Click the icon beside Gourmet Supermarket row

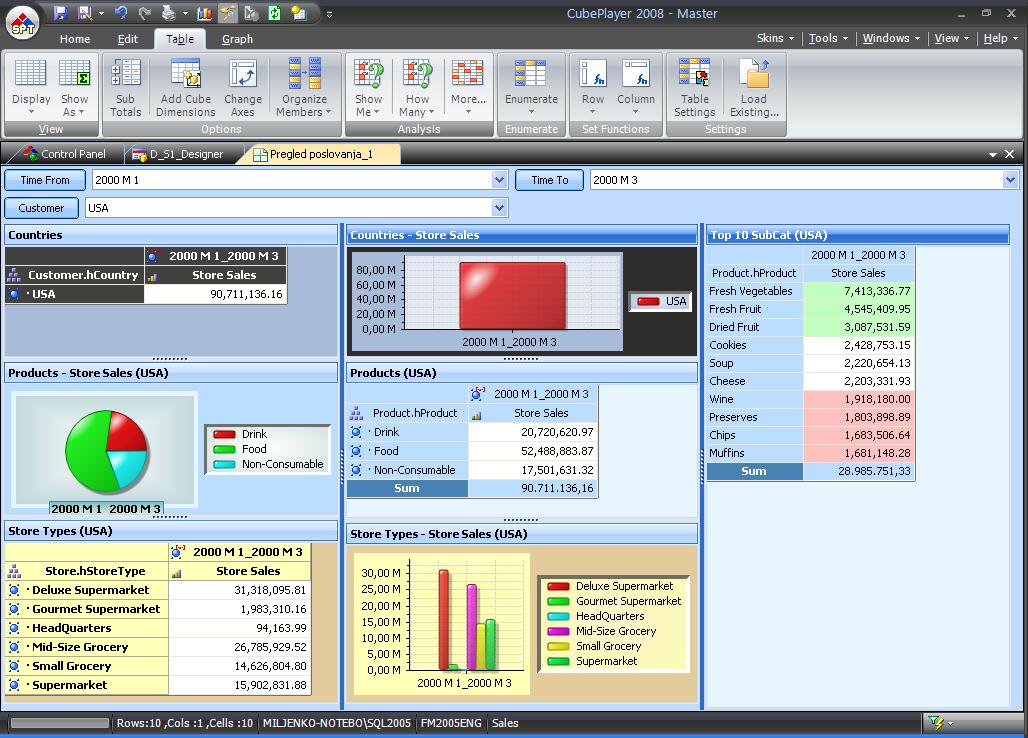click(x=14, y=609)
